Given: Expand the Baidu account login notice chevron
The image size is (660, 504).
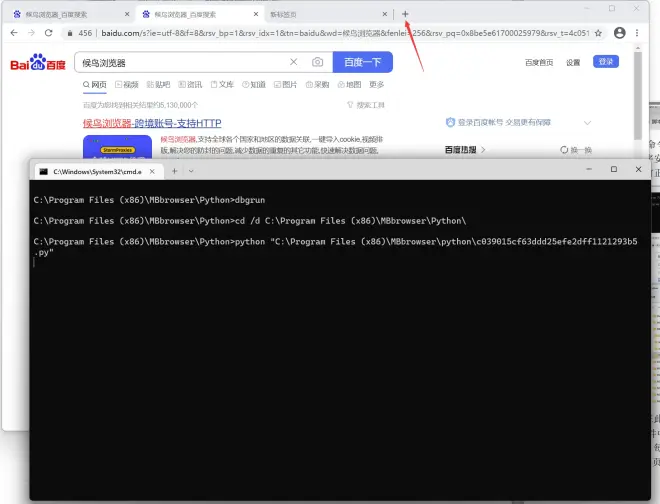Looking at the screenshot, I should point(588,123).
